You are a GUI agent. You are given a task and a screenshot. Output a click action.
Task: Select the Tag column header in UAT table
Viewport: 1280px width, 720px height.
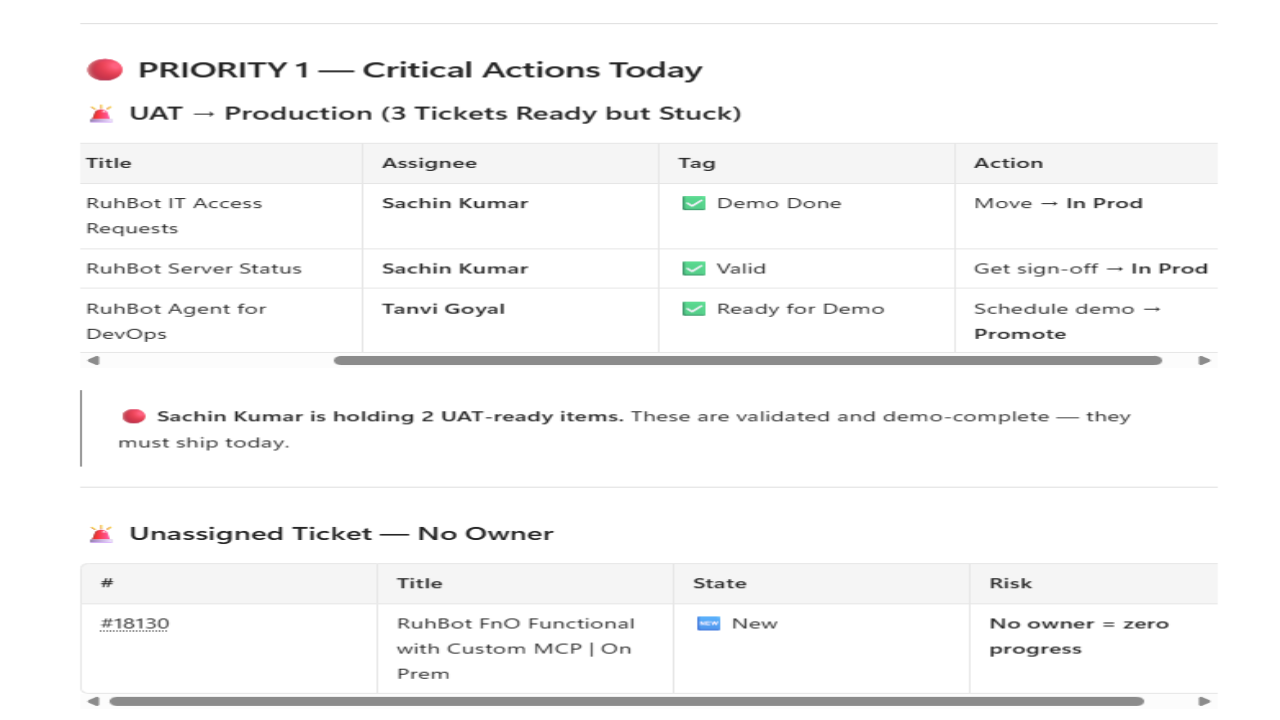807,163
